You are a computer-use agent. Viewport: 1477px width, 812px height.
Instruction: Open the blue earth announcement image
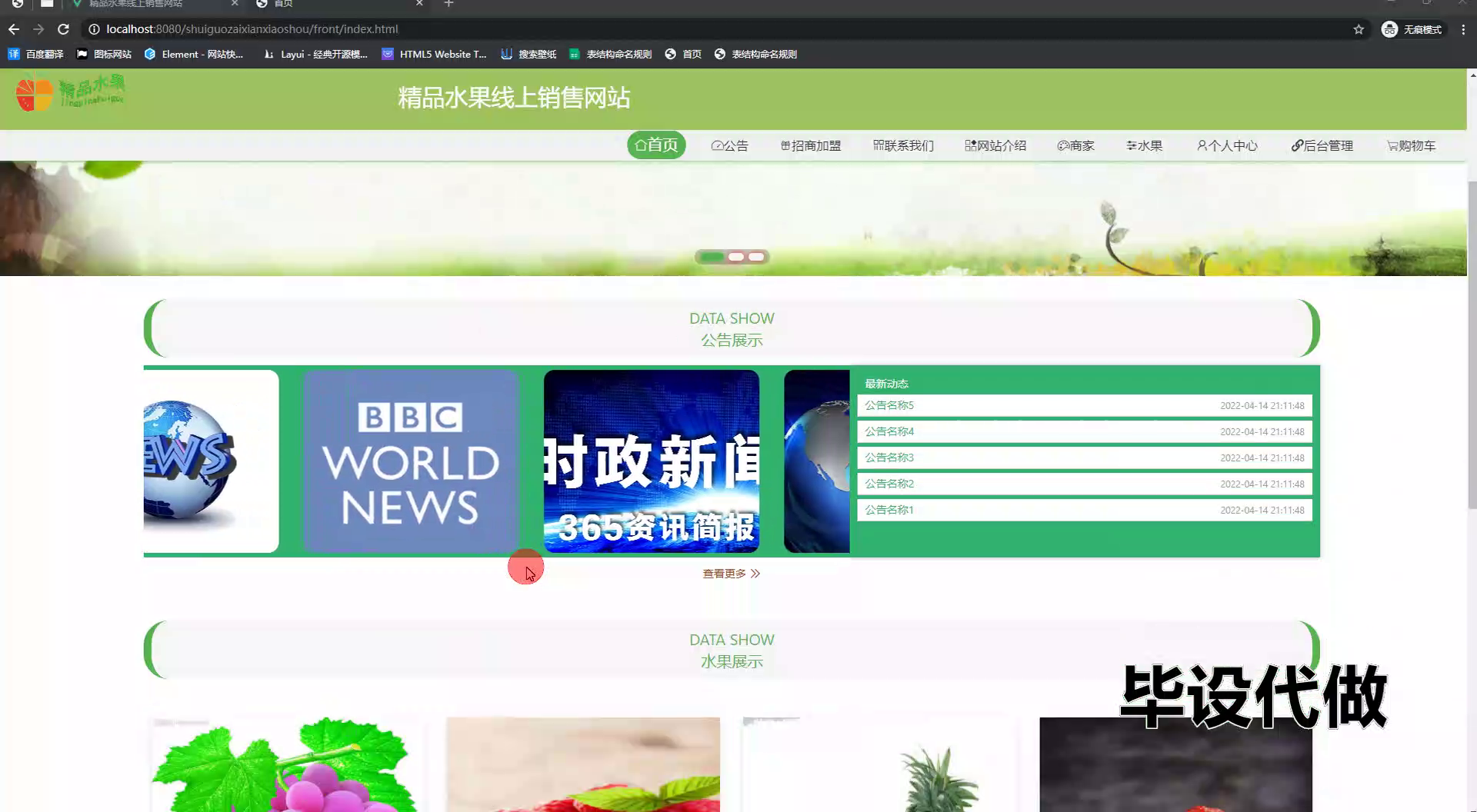[x=817, y=461]
